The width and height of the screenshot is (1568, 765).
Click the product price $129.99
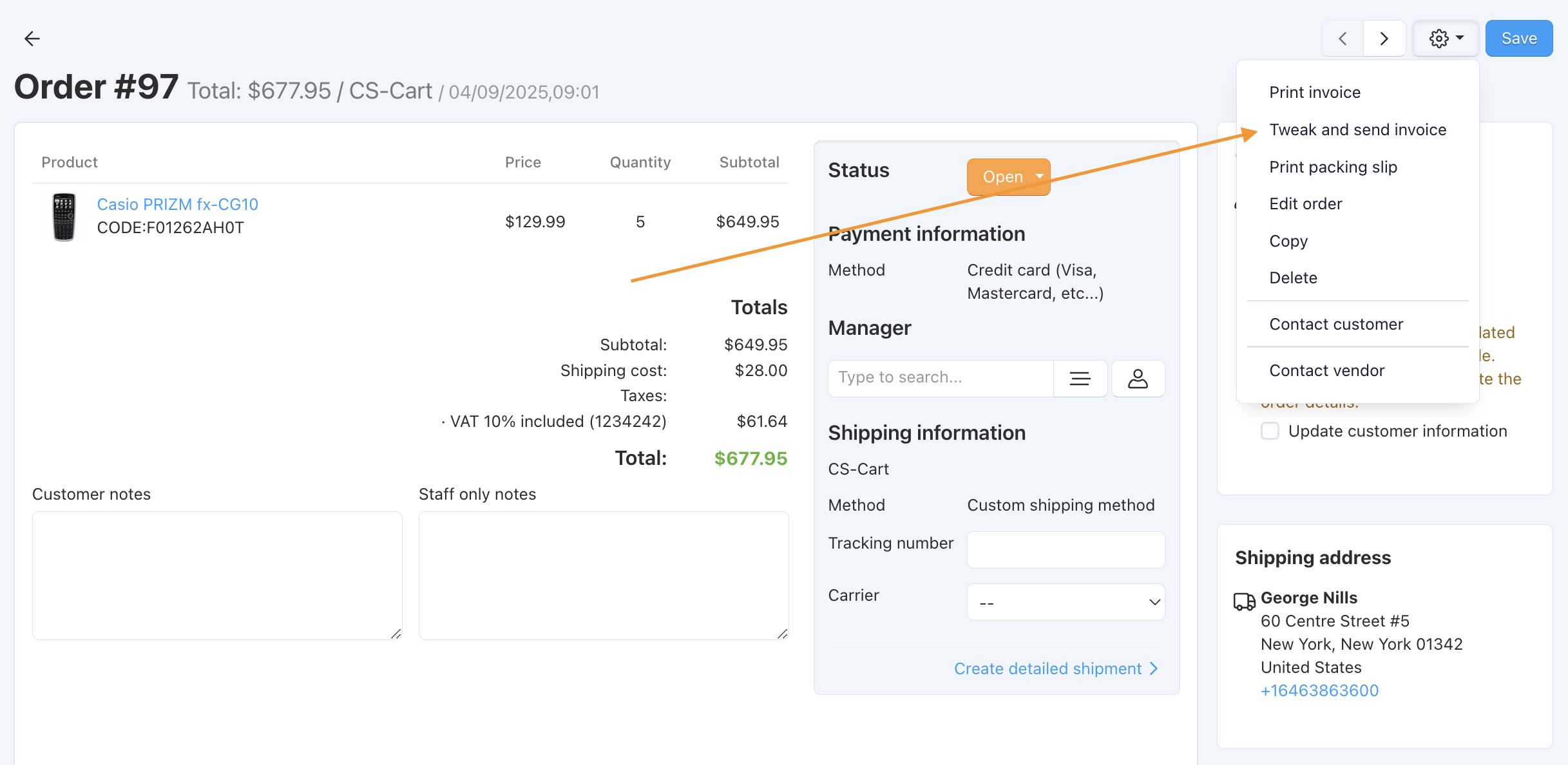[x=535, y=222]
